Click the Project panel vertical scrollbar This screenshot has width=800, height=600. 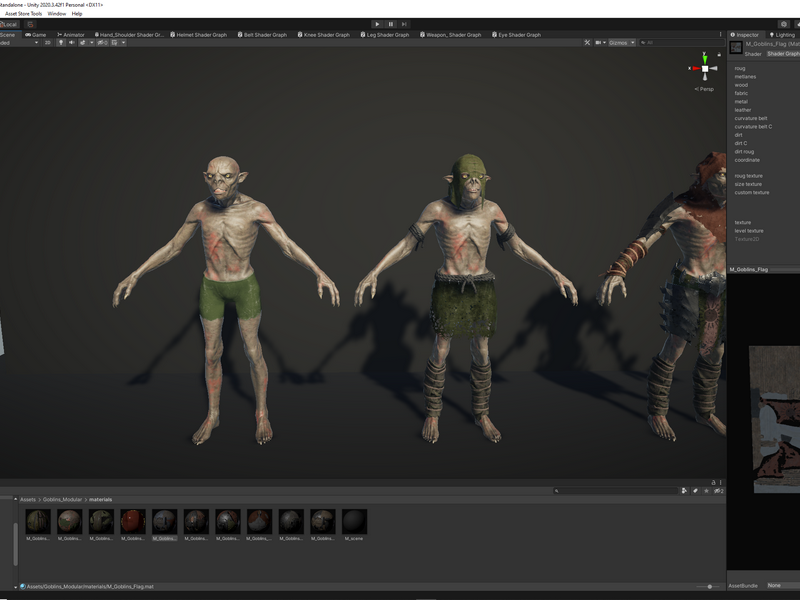tap(15, 543)
